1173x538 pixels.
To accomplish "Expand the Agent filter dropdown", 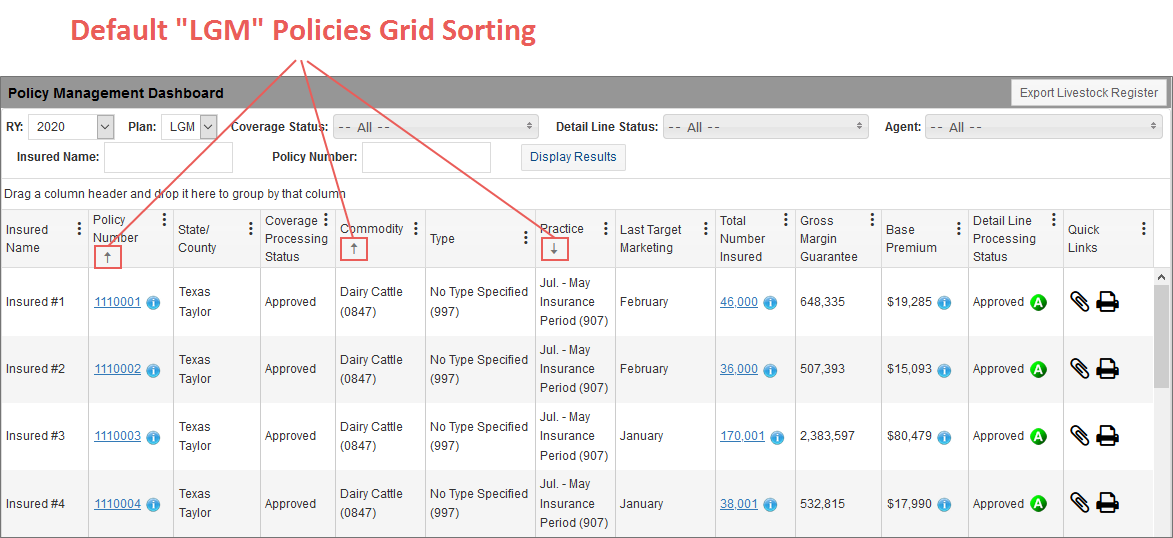I will pos(1043,127).
